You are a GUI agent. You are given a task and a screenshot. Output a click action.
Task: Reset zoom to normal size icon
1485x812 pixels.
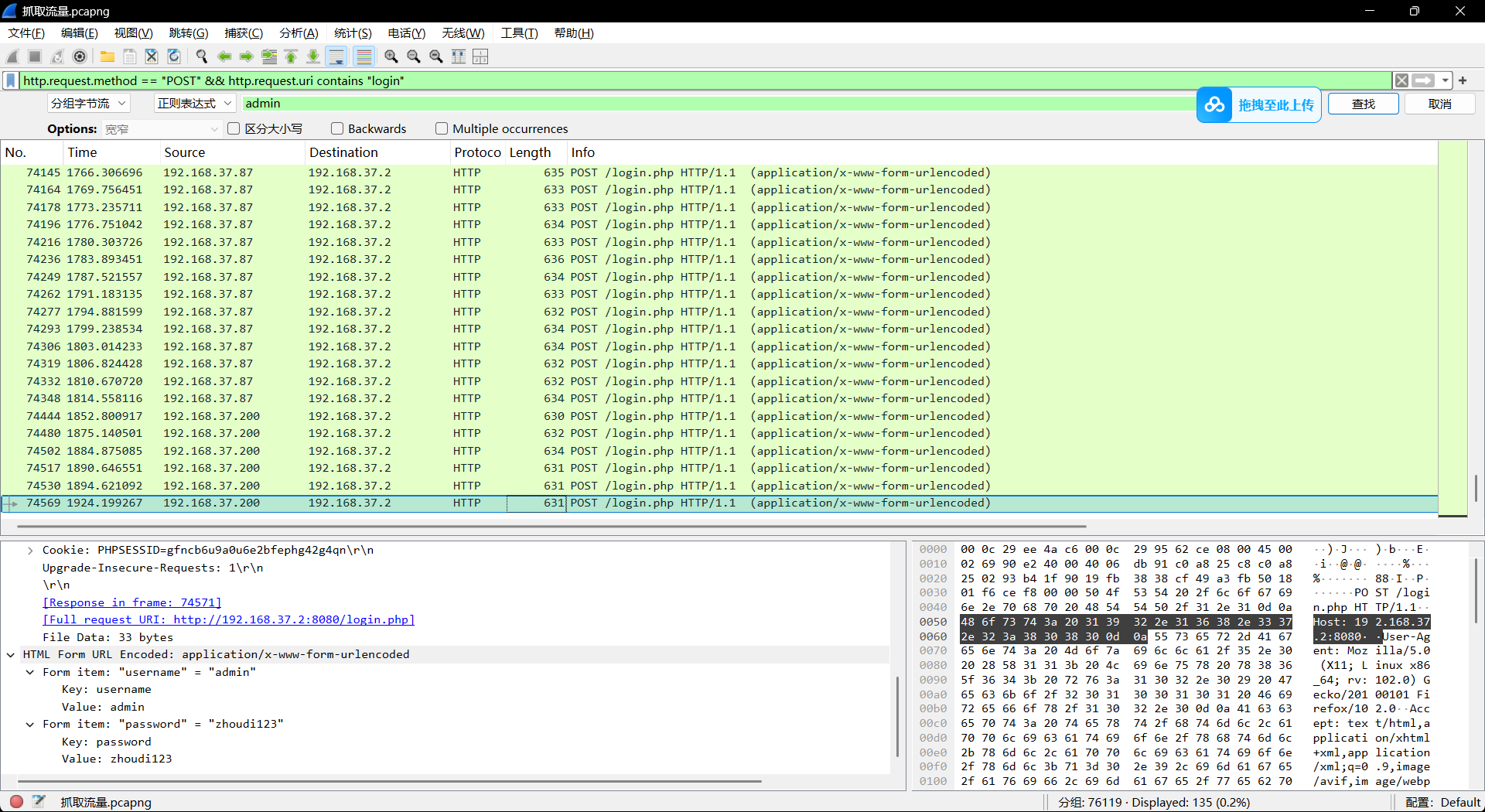pyautogui.click(x=436, y=56)
